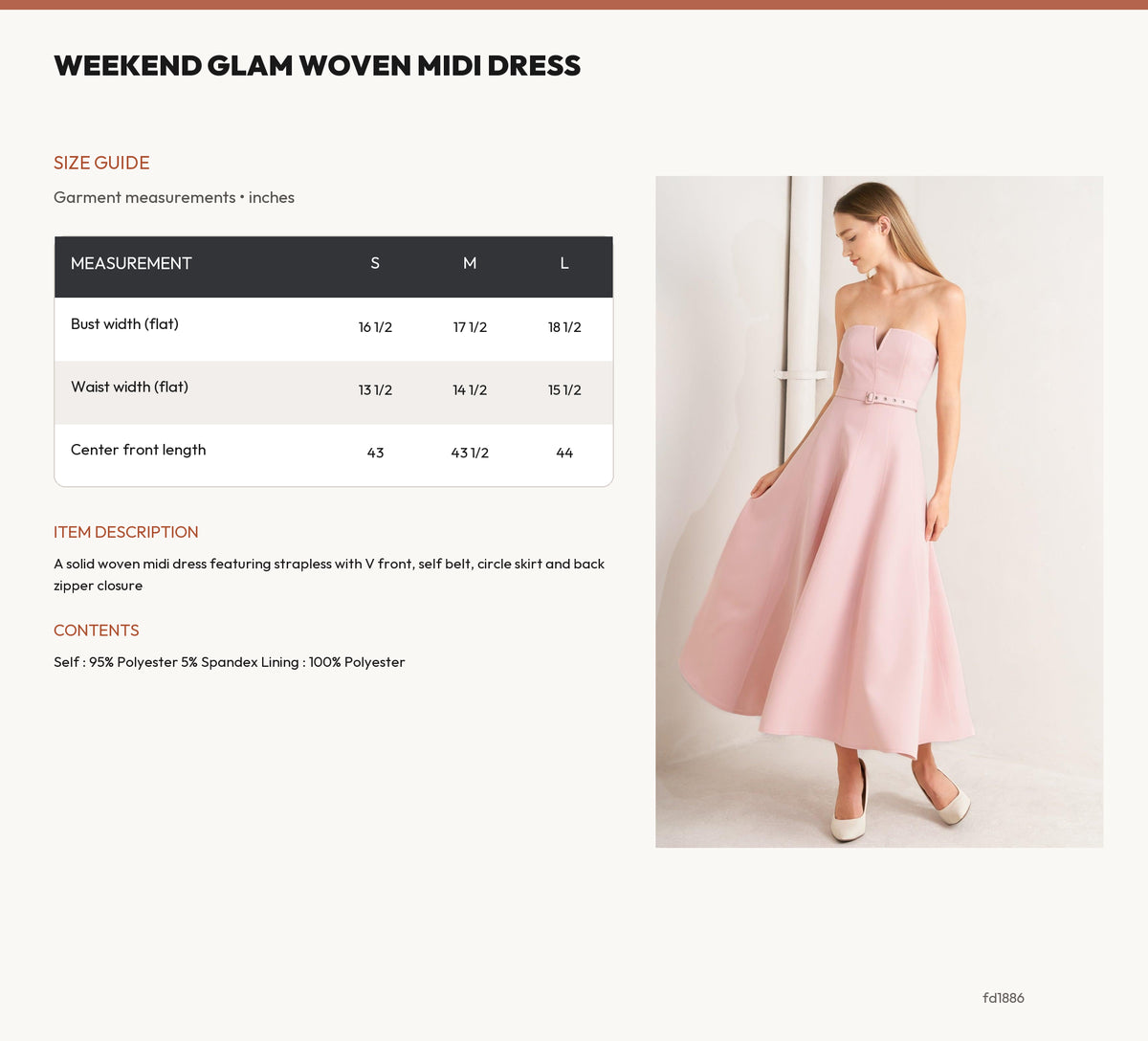This screenshot has width=1148, height=1041.
Task: Click the S size column header
Action: point(375,263)
